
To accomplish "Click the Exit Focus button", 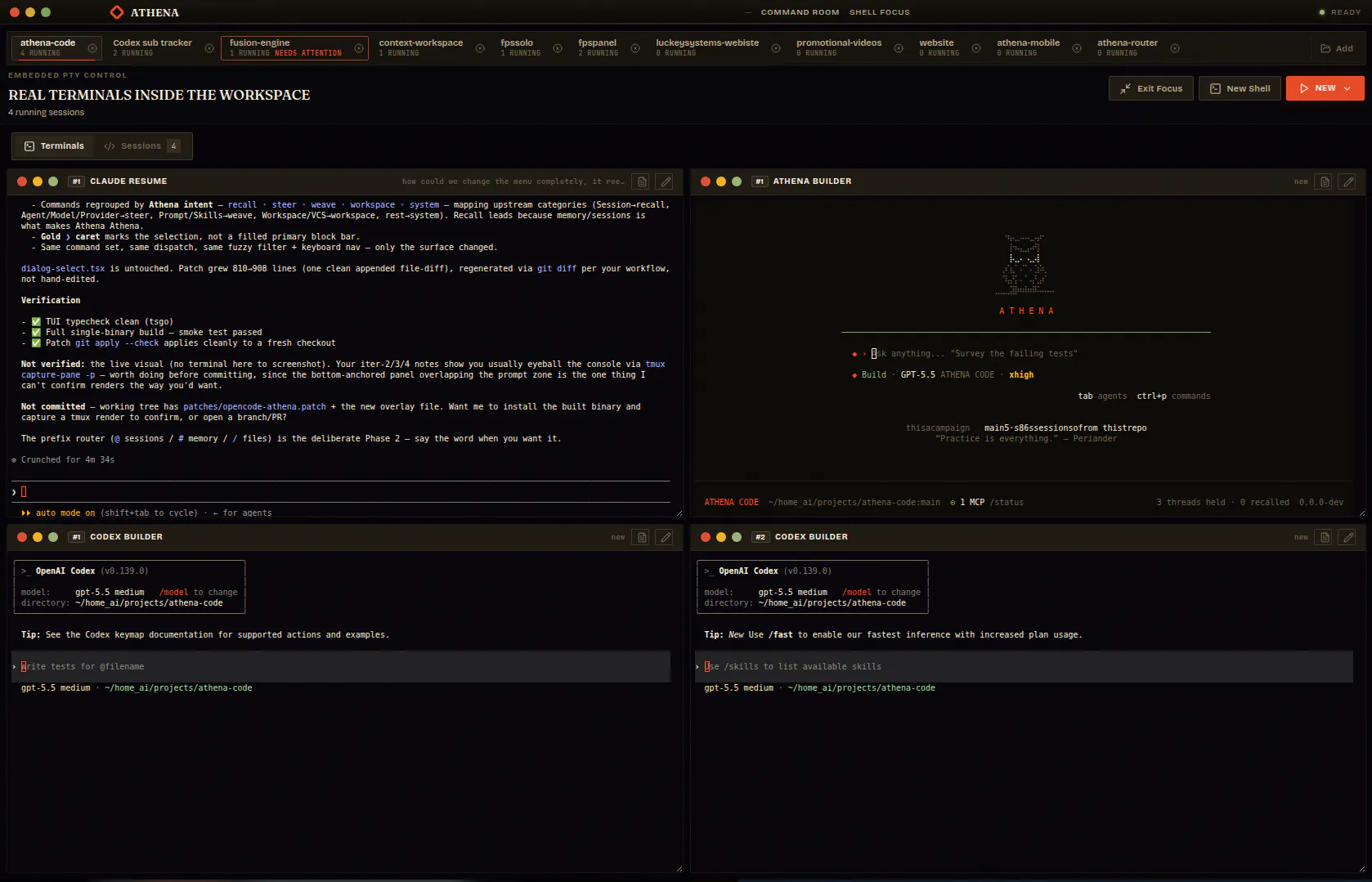I will coord(1151,88).
